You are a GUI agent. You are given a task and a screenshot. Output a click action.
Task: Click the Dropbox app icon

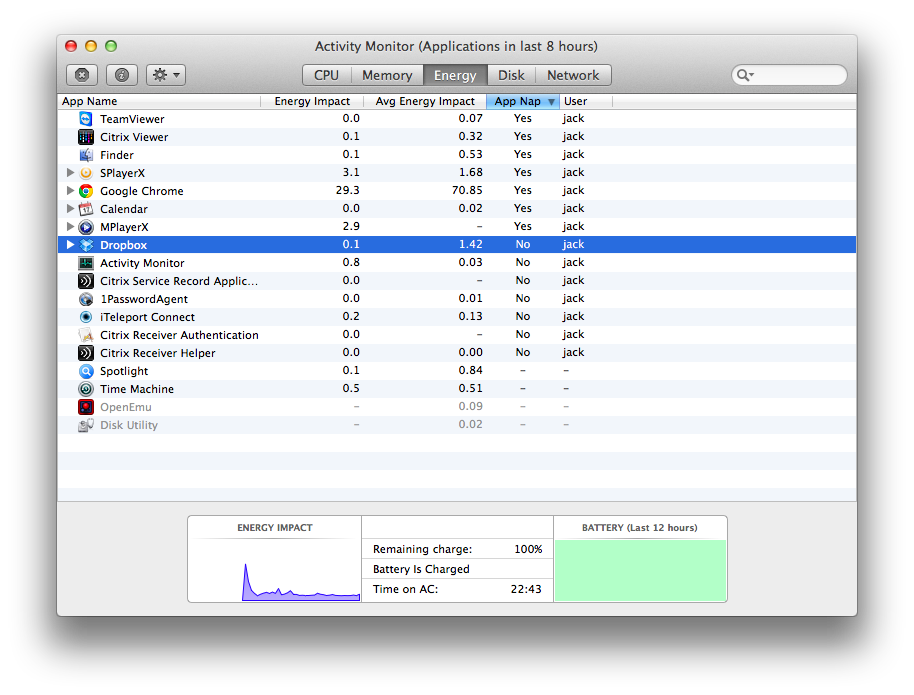86,245
